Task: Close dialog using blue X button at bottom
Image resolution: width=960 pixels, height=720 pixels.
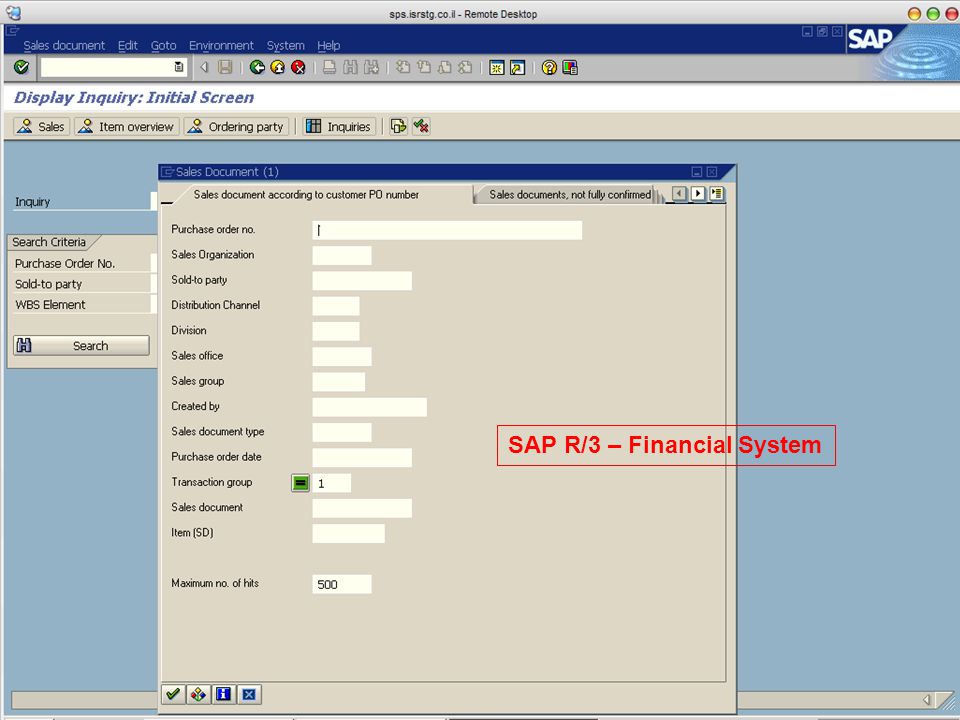Action: click(249, 694)
